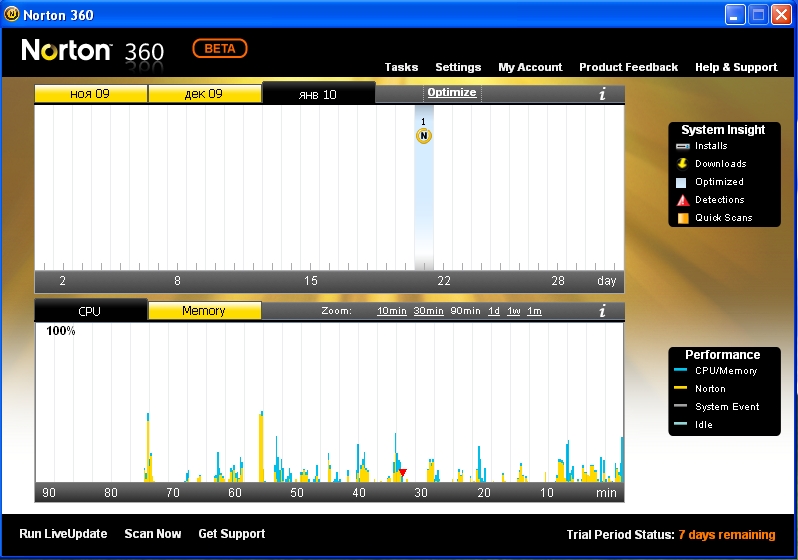798x560 pixels.
Task: Open info icon in the Optimize bar
Action: 602,94
